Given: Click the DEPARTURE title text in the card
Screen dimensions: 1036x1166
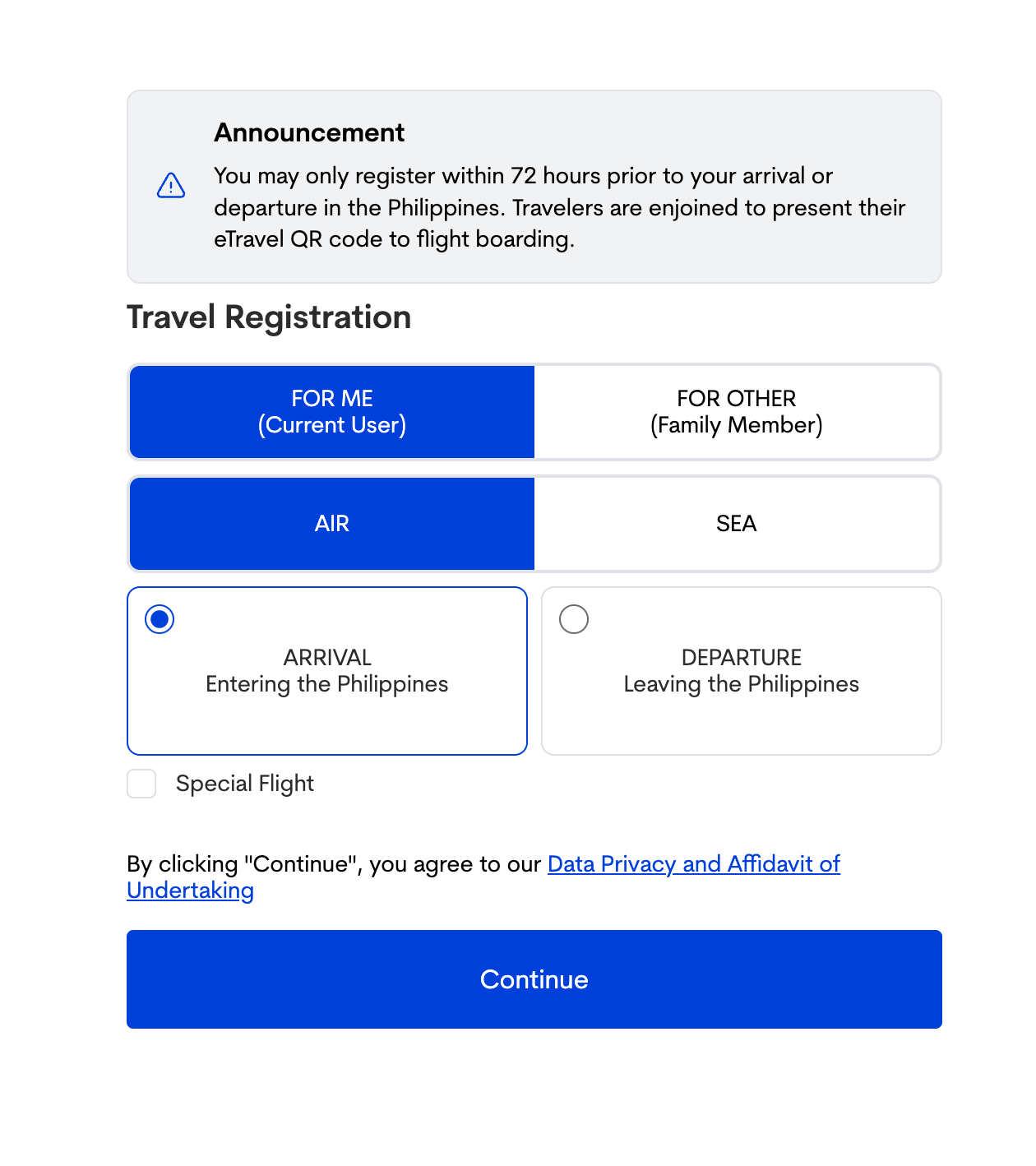Looking at the screenshot, I should coord(742,658).
